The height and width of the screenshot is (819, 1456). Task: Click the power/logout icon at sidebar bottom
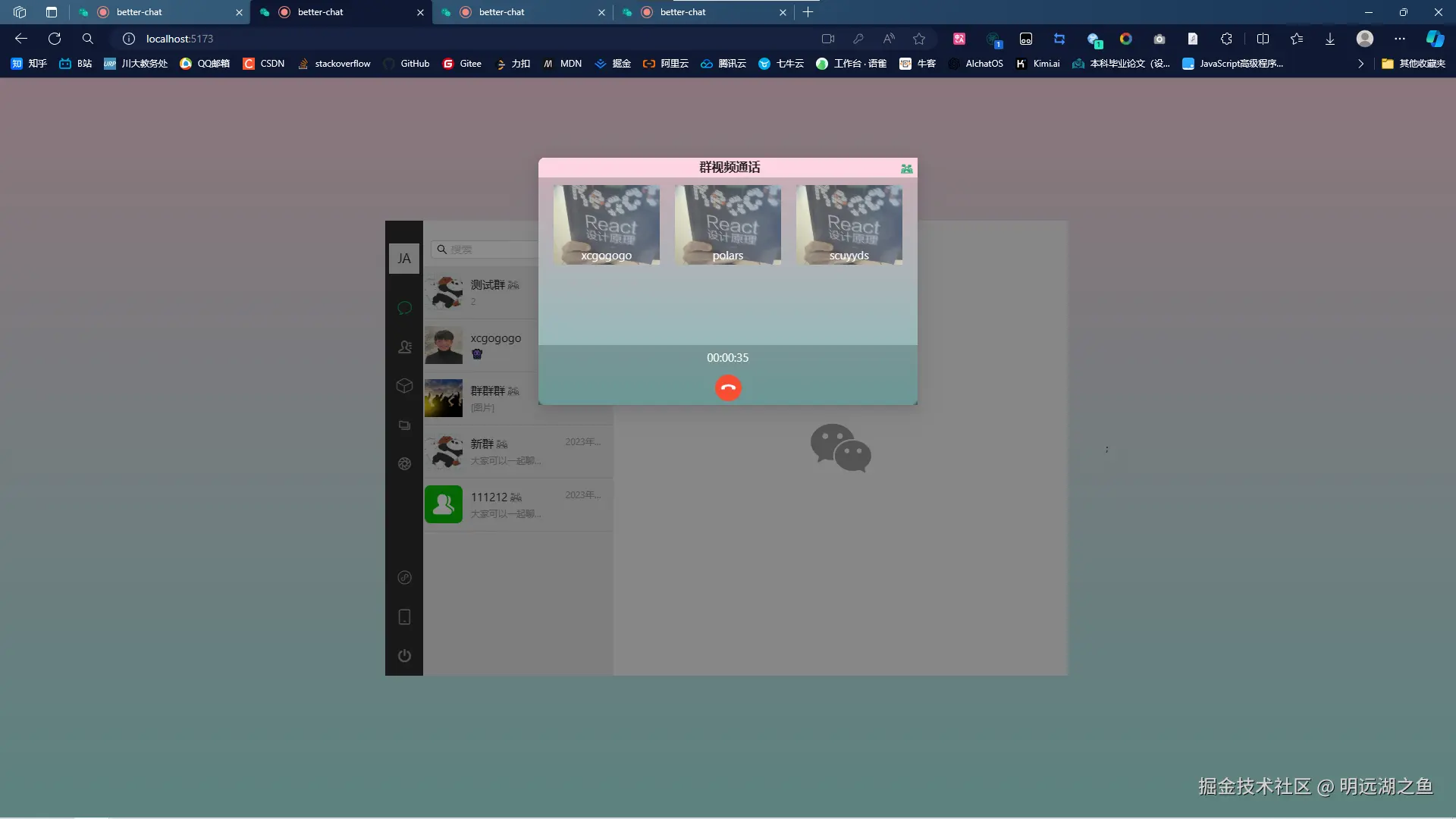point(404,655)
